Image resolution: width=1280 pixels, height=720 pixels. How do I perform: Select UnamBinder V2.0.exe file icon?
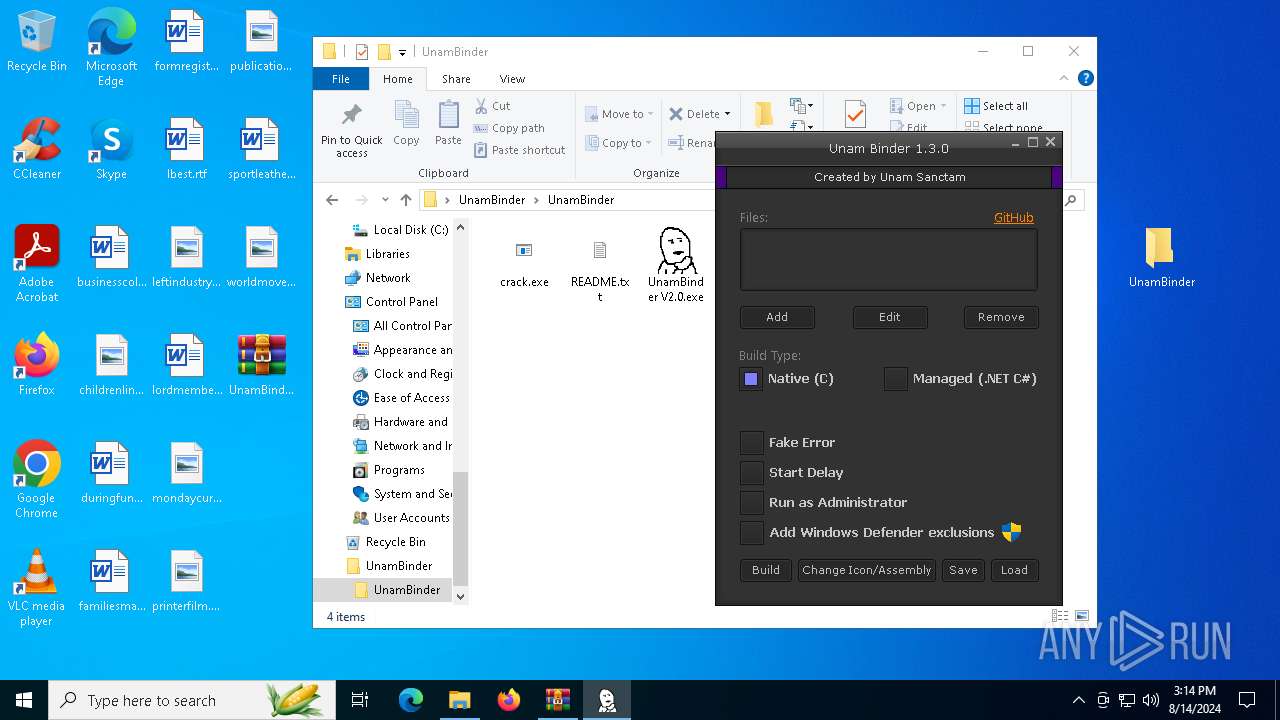(x=676, y=250)
